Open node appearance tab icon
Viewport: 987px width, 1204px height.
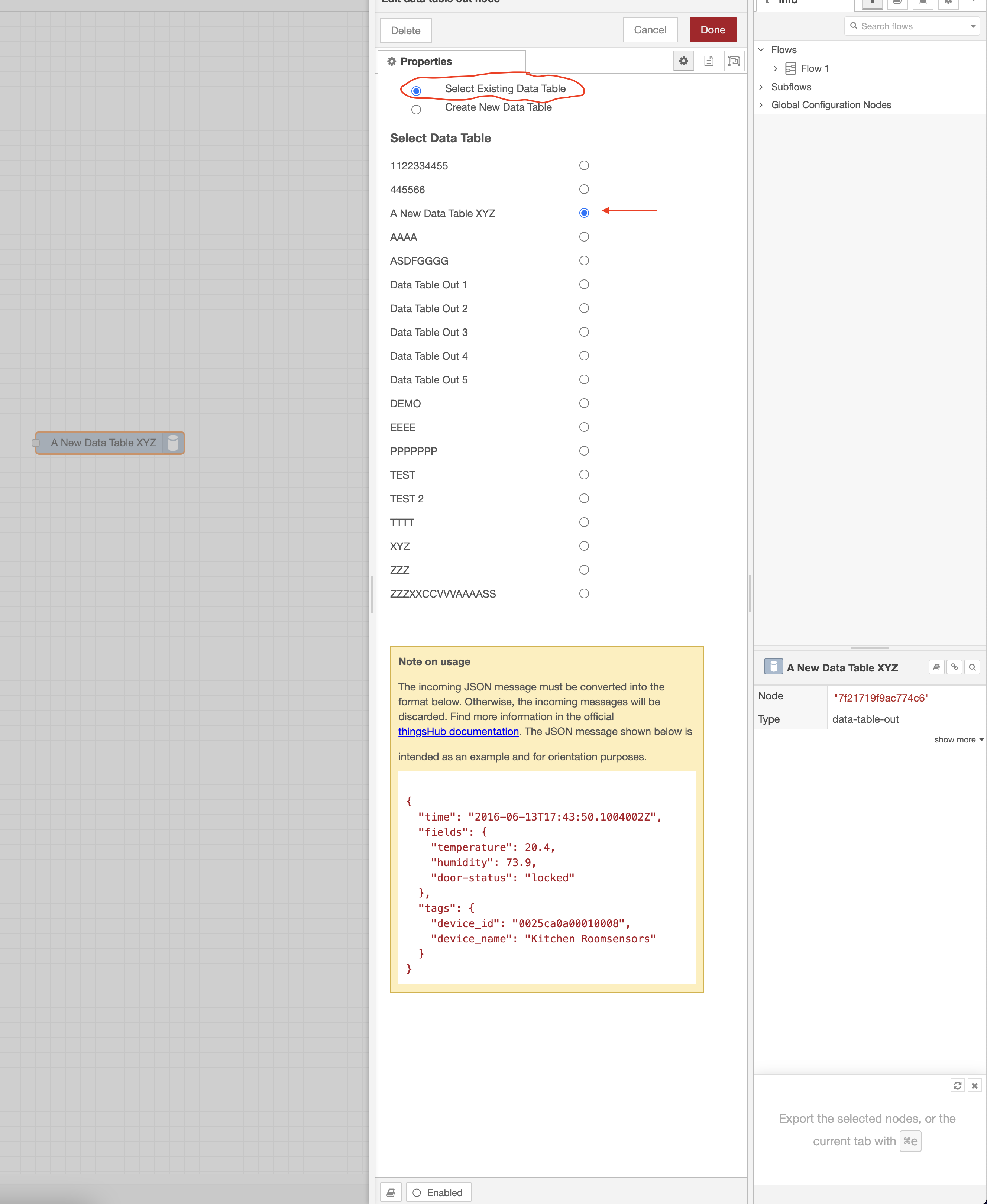point(734,61)
